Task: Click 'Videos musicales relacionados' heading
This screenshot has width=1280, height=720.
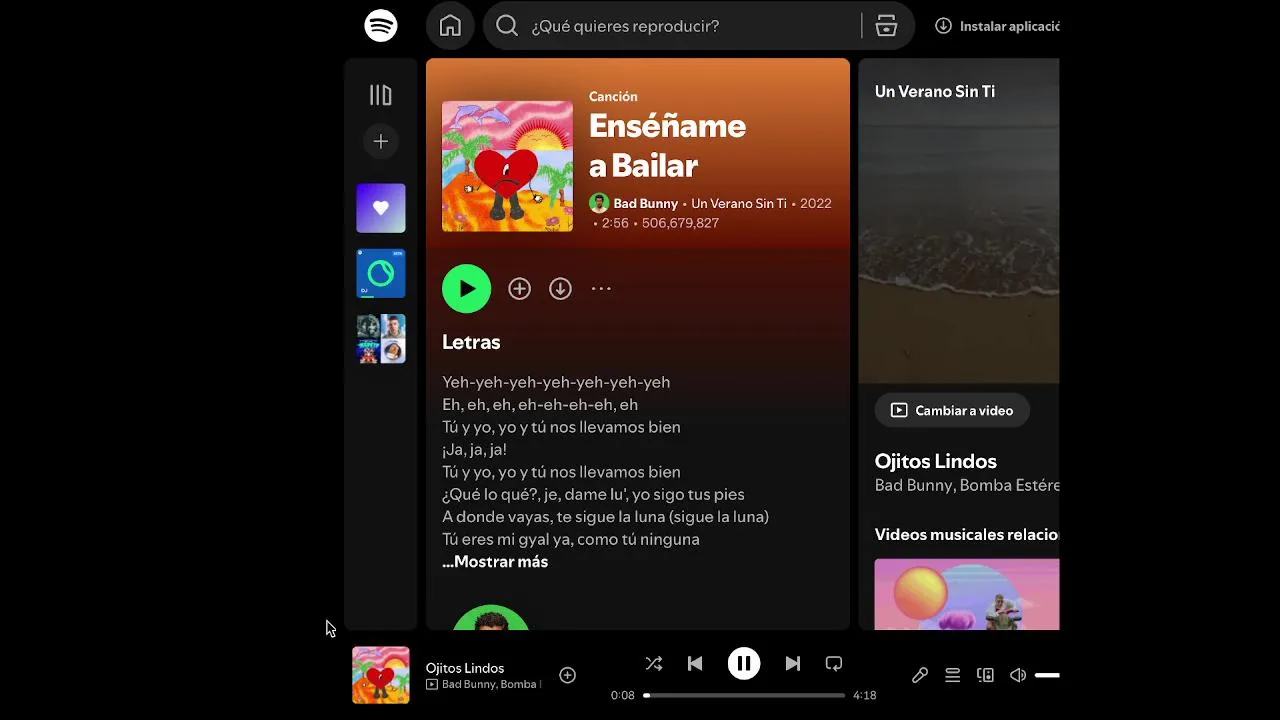Action: click(x=967, y=535)
